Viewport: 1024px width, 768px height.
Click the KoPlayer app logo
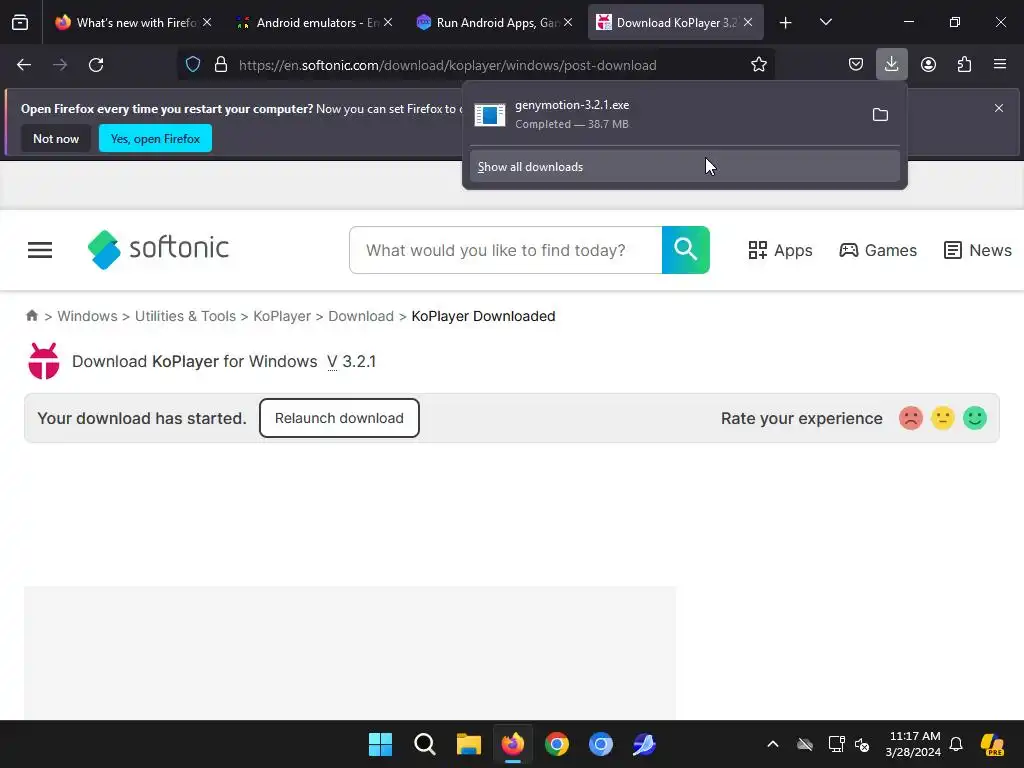pyautogui.click(x=44, y=361)
